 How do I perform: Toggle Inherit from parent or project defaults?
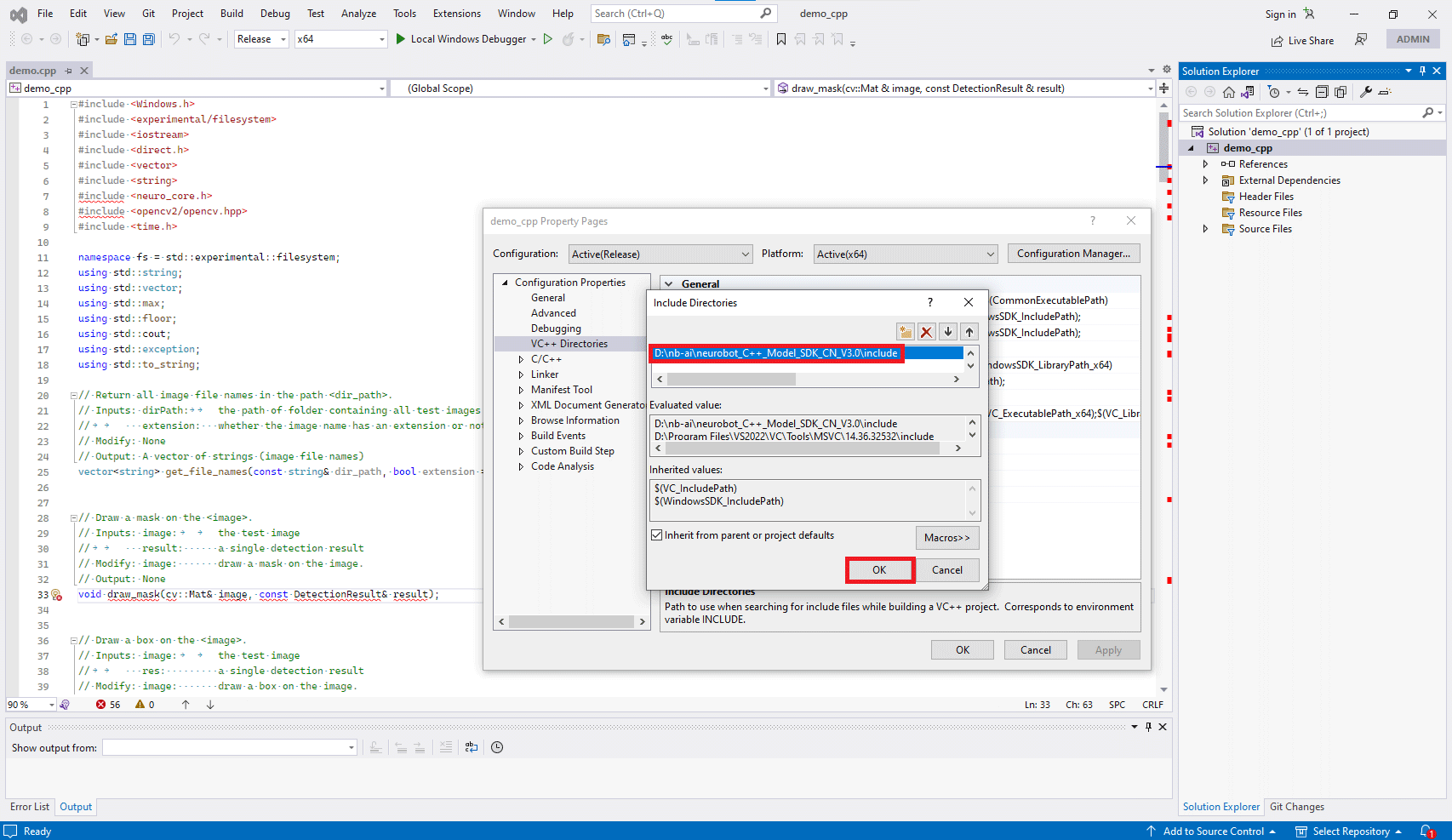657,535
